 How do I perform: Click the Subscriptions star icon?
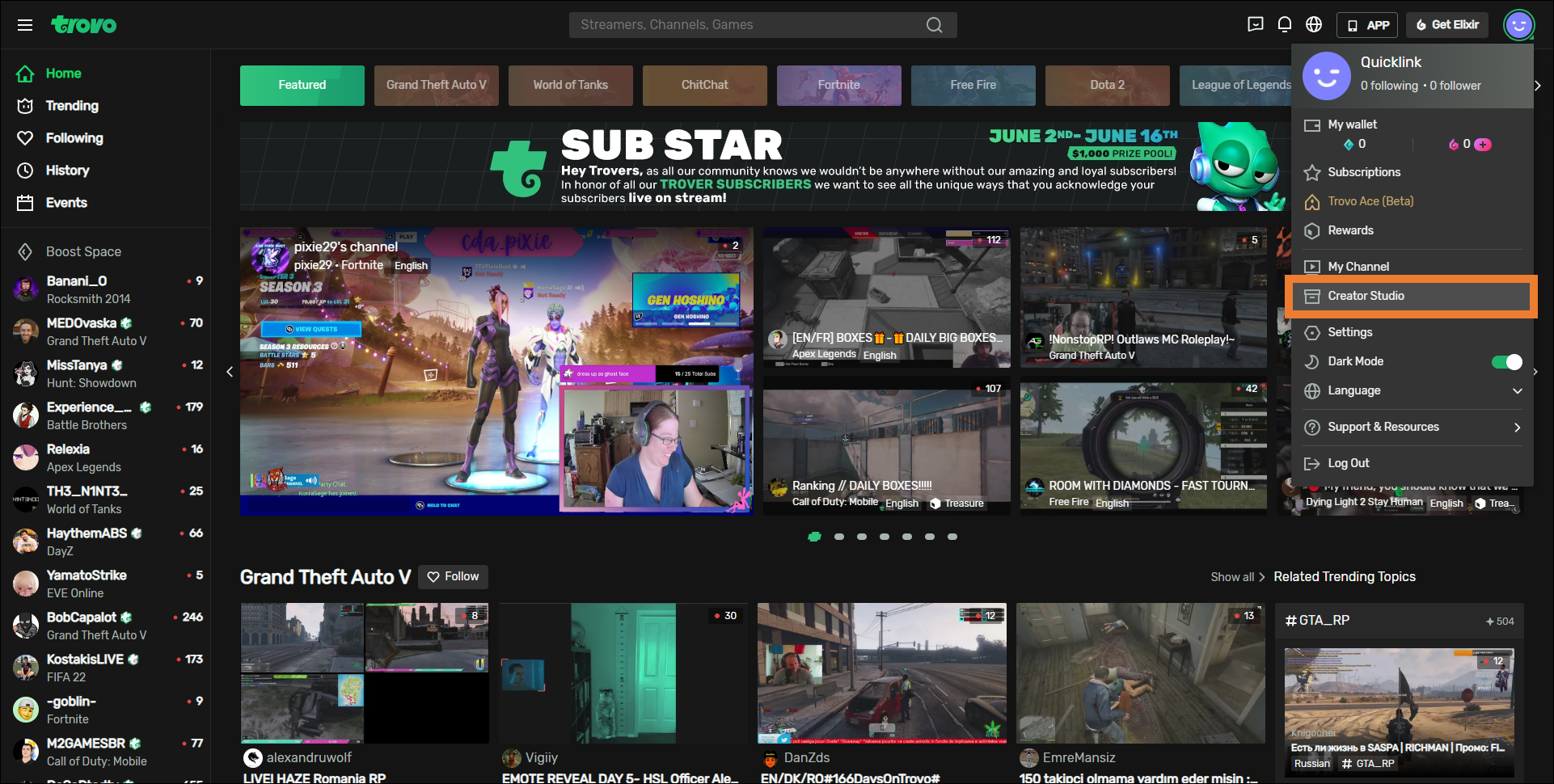[1312, 172]
